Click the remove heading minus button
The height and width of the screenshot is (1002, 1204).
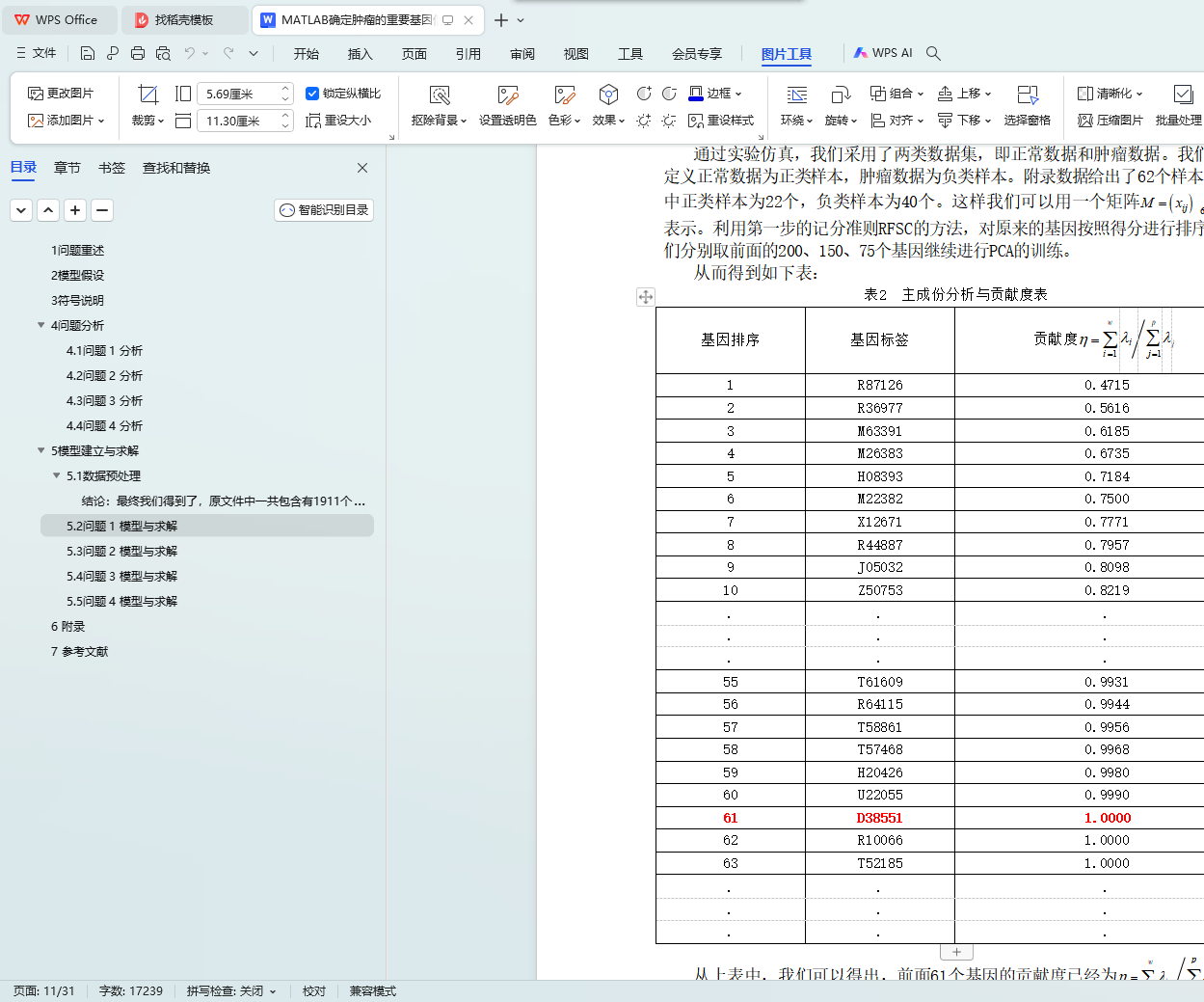(103, 210)
